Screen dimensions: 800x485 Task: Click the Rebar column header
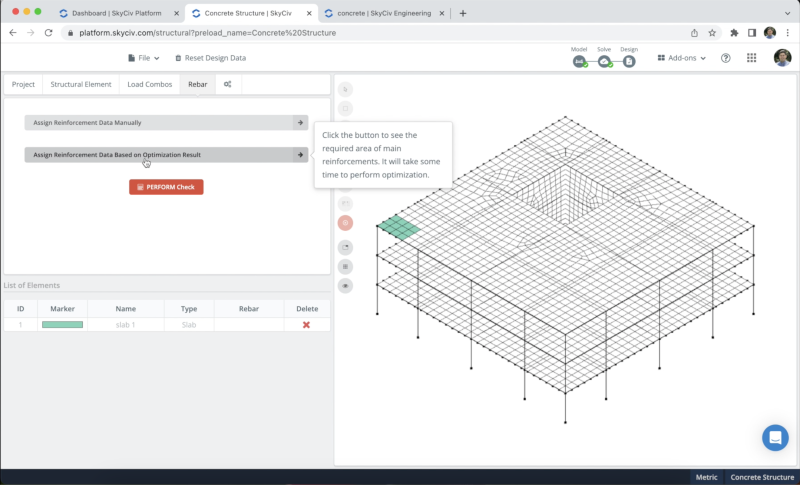(249, 309)
